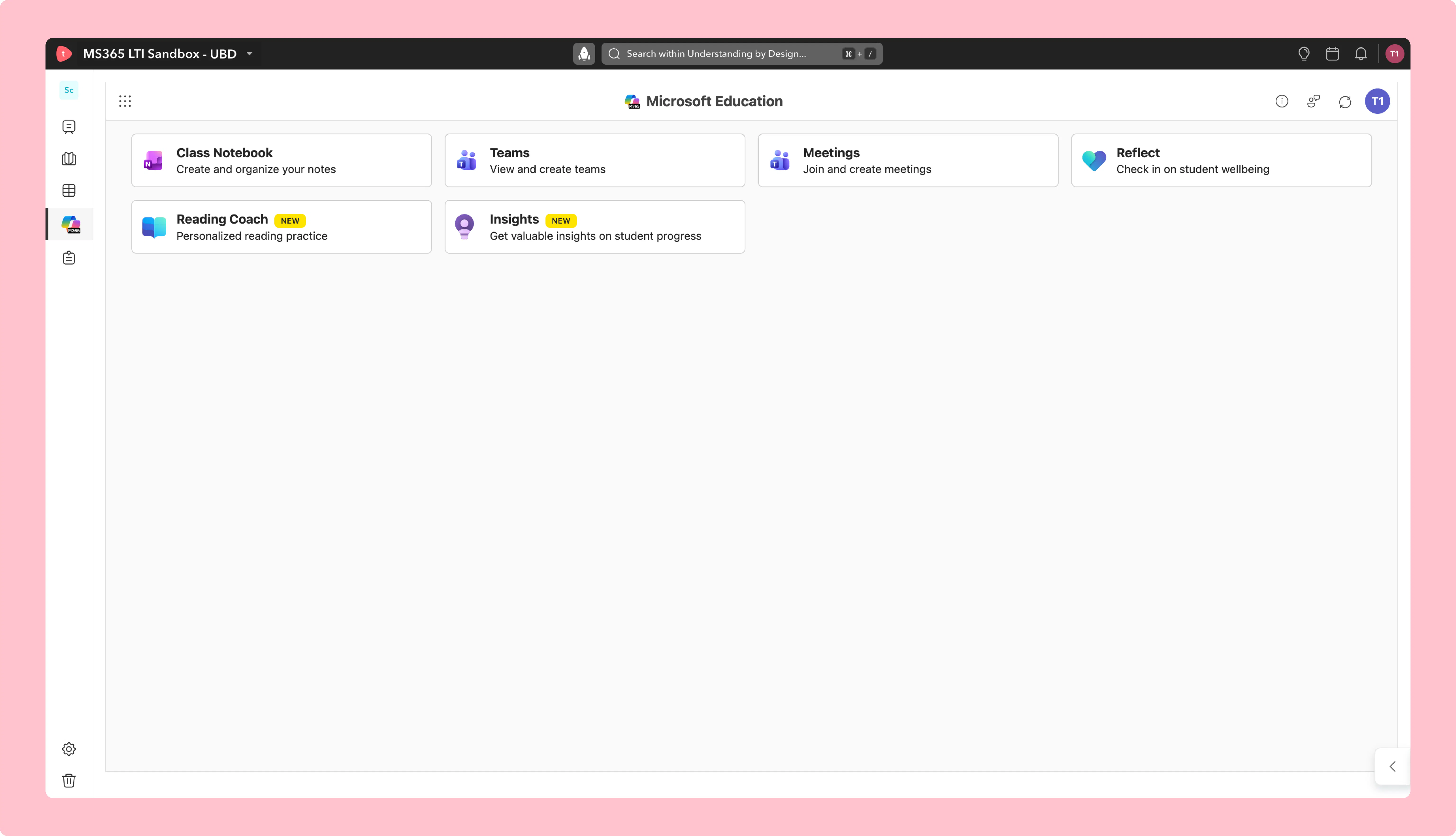Screen dimensions: 1456x836
Task: Open the trash icon in sidebar
Action: coord(69,780)
